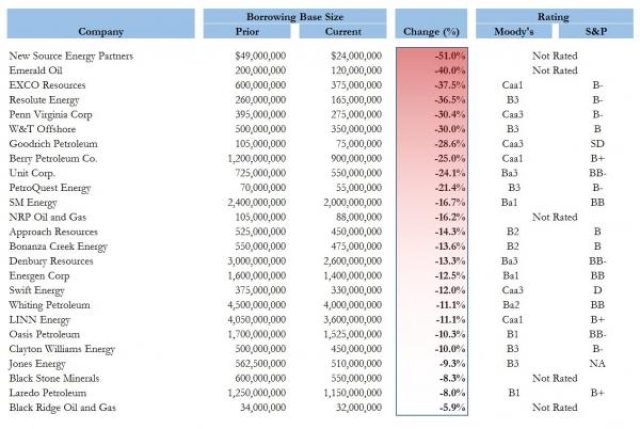Click the -51.0% change cell
The height and width of the screenshot is (429, 640).
[x=449, y=56]
